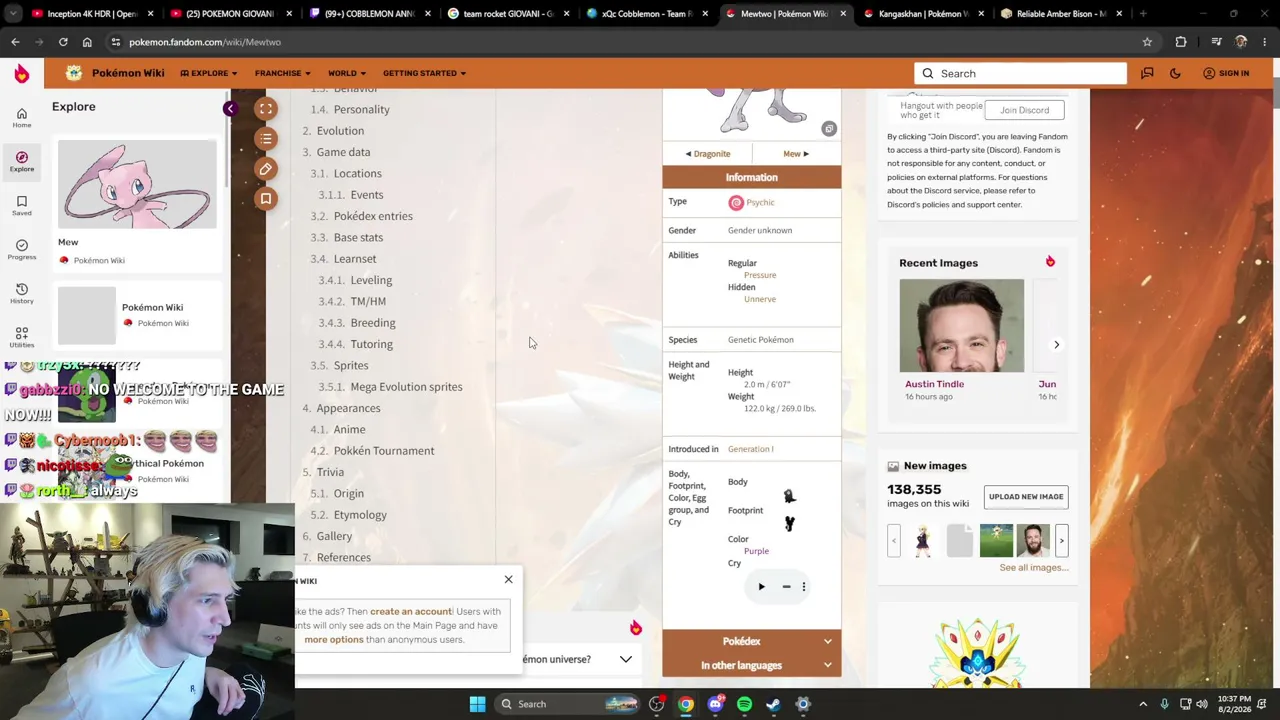Click the edit pencil page tool
Viewport: 1280px width, 720px height.
pos(266,169)
